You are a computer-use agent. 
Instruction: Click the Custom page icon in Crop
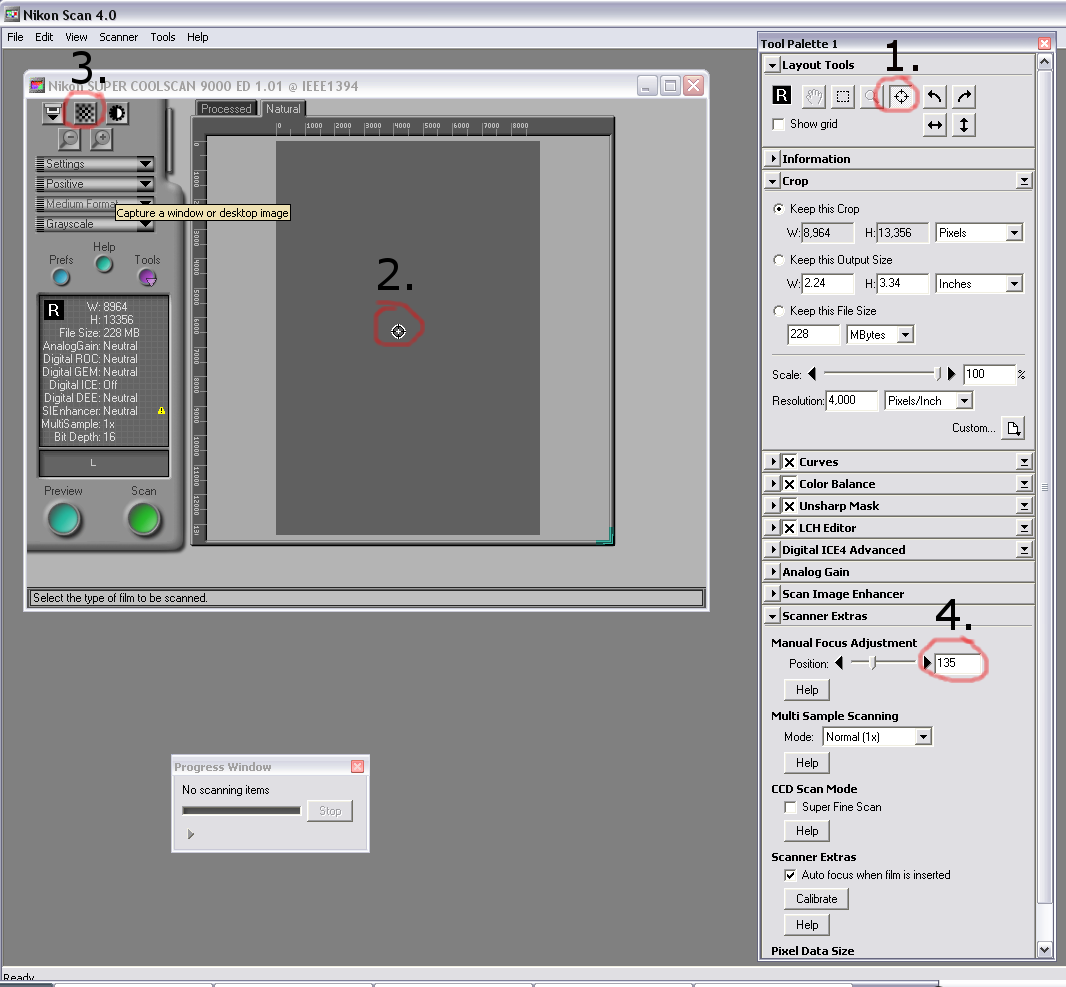point(1013,428)
